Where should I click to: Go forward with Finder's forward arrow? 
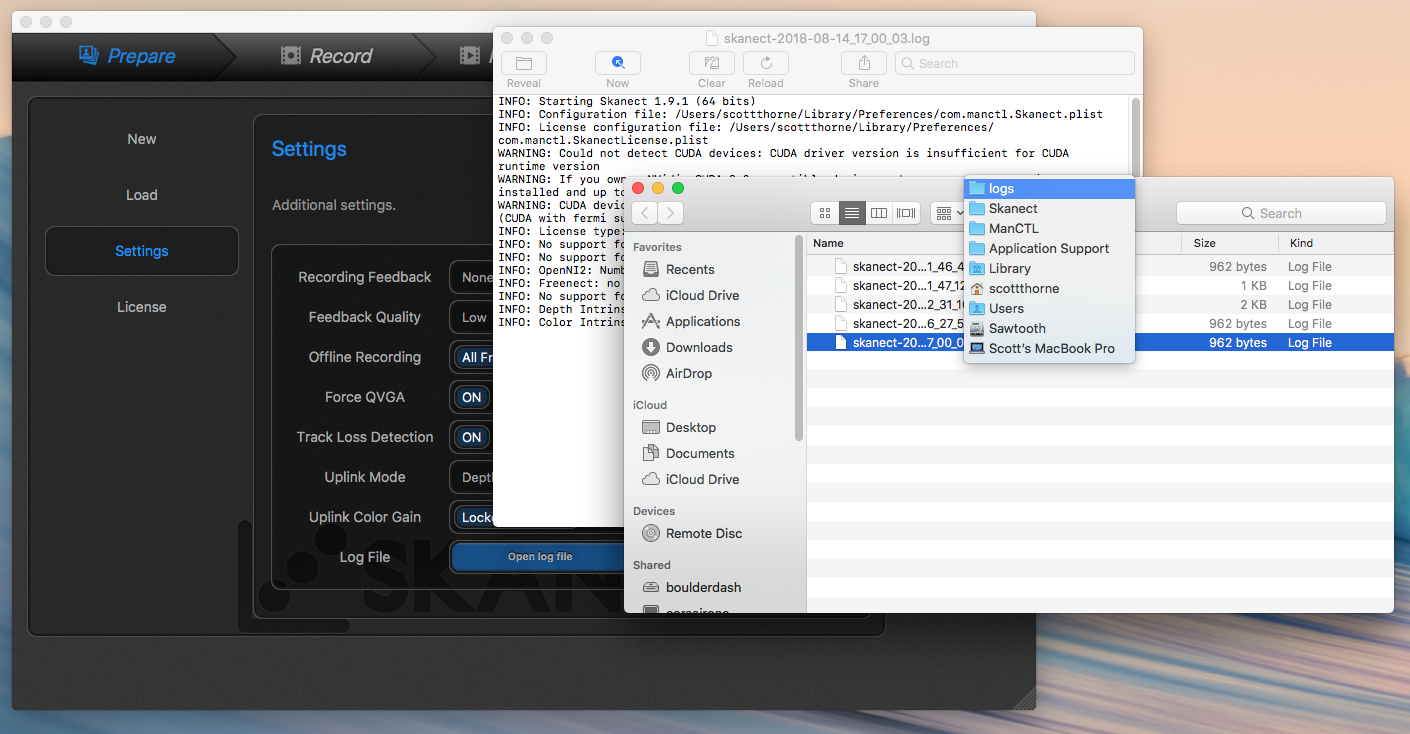pyautogui.click(x=670, y=212)
